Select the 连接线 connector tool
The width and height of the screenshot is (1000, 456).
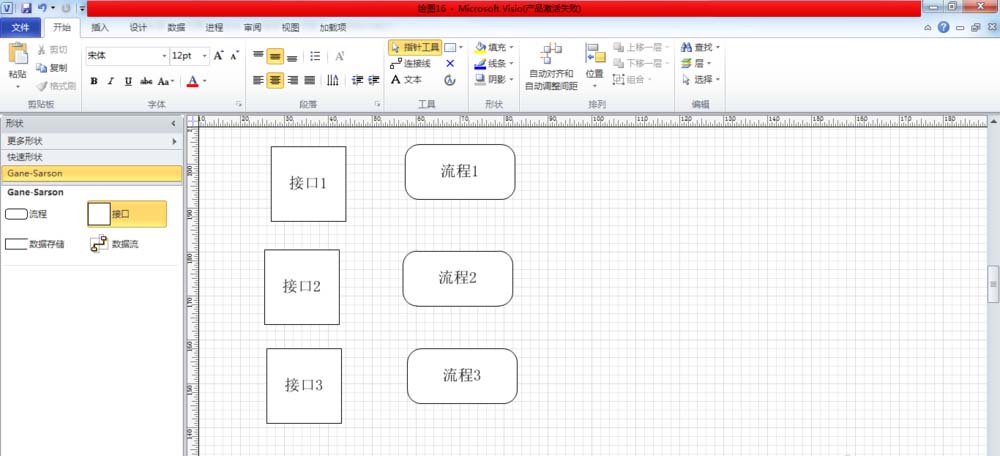tap(414, 63)
